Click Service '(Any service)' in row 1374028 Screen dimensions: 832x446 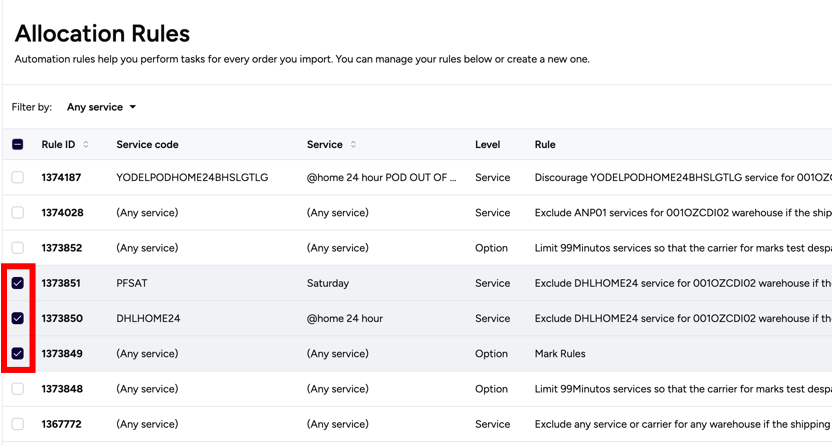click(x=337, y=213)
